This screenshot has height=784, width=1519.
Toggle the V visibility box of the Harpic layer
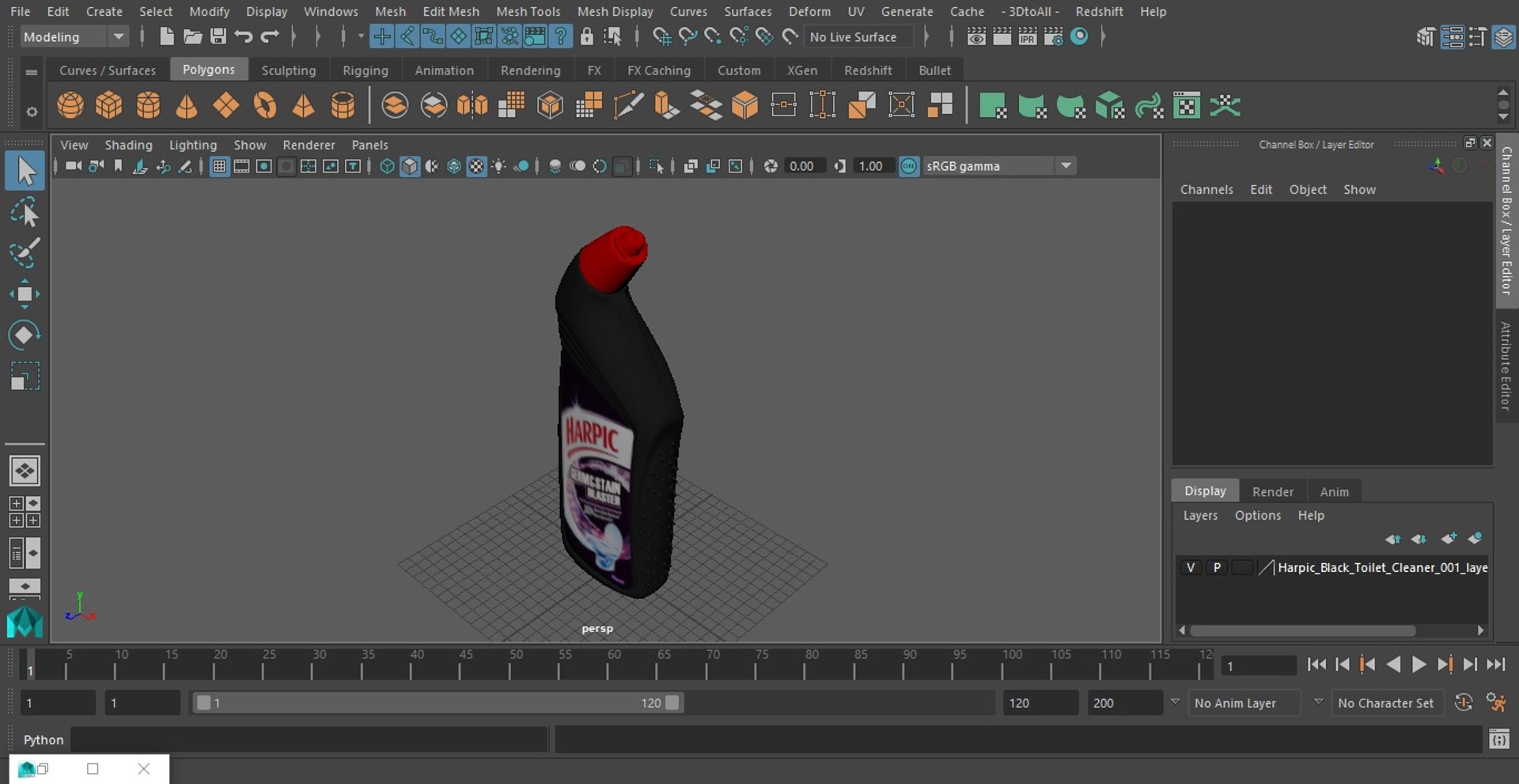point(1191,567)
